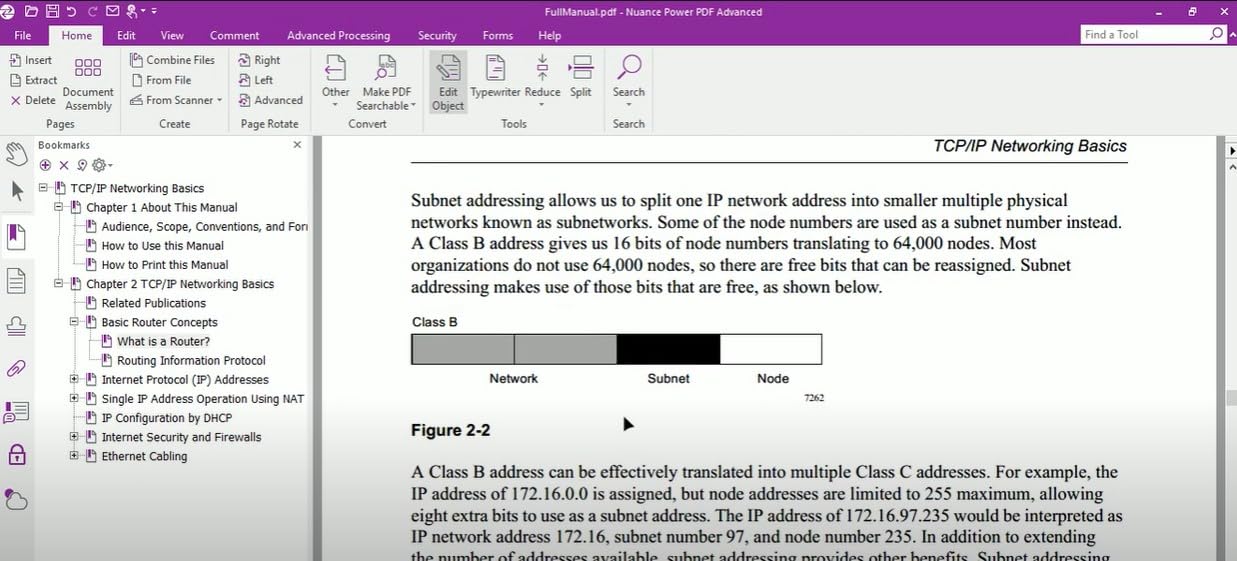Screen dimensions: 1237x561
Task: Rotate page Right
Action: (x=259, y=60)
